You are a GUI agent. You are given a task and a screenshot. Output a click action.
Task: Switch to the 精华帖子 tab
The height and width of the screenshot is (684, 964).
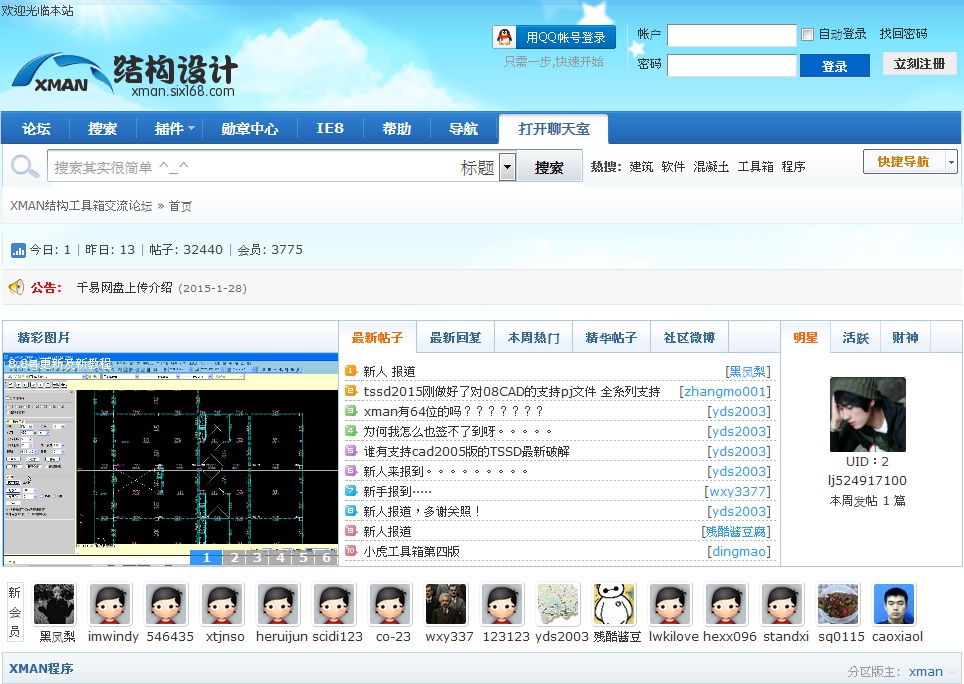pos(611,337)
